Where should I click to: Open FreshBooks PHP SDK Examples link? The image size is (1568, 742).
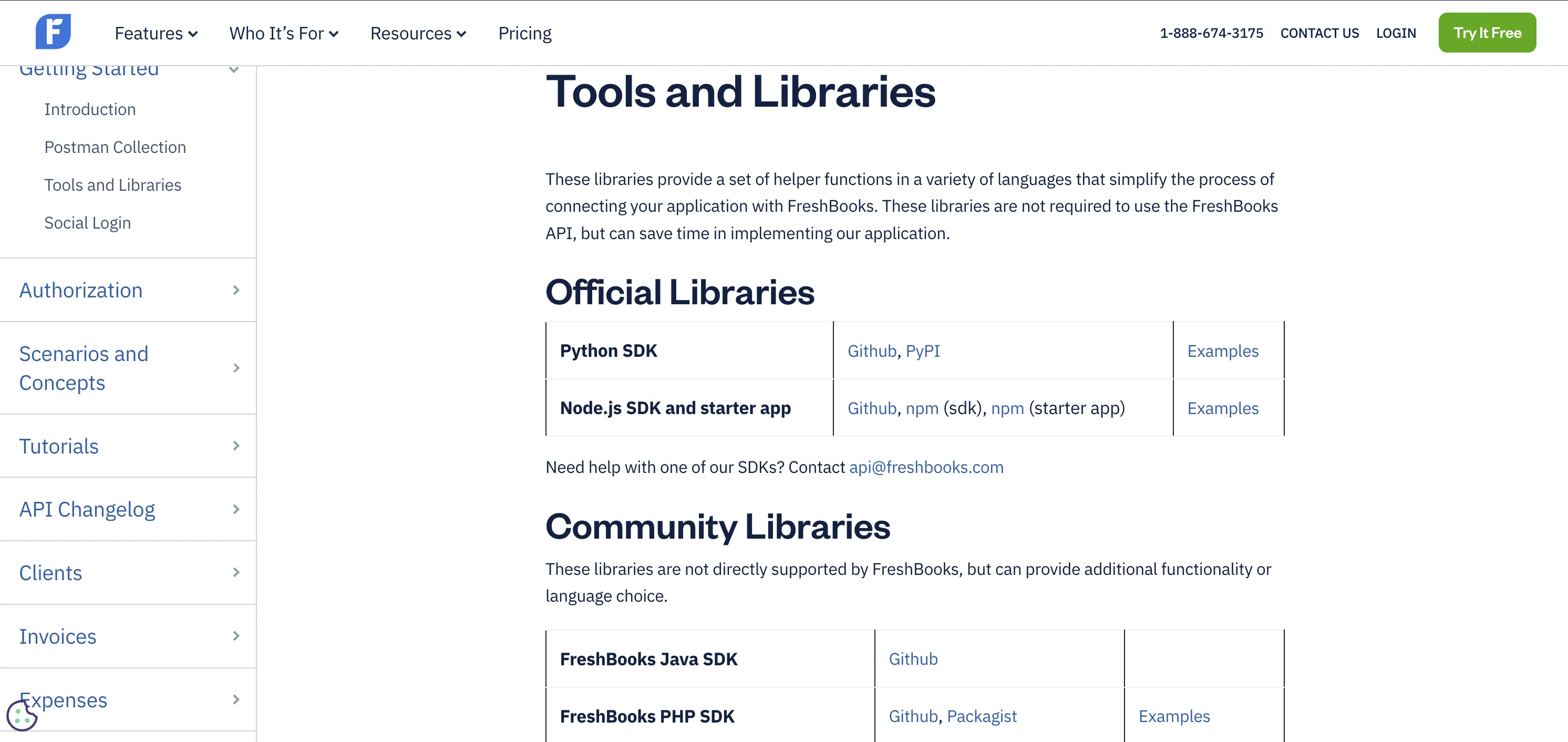pyautogui.click(x=1173, y=716)
